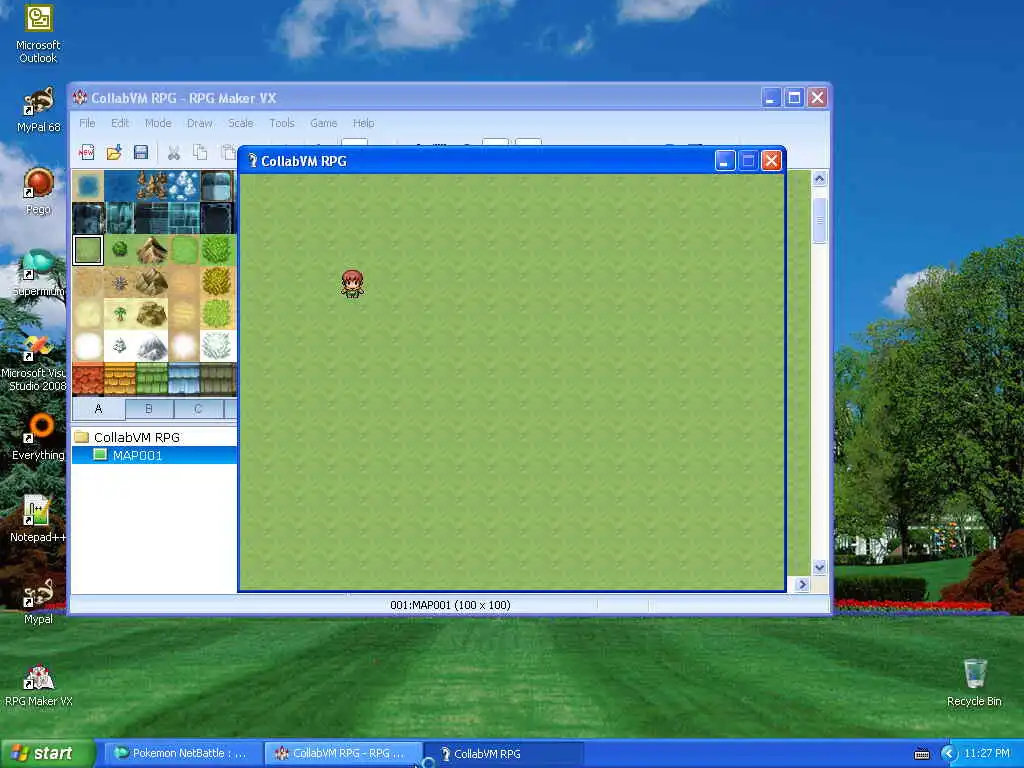Open the Everything desktop shortcut

pos(38,437)
